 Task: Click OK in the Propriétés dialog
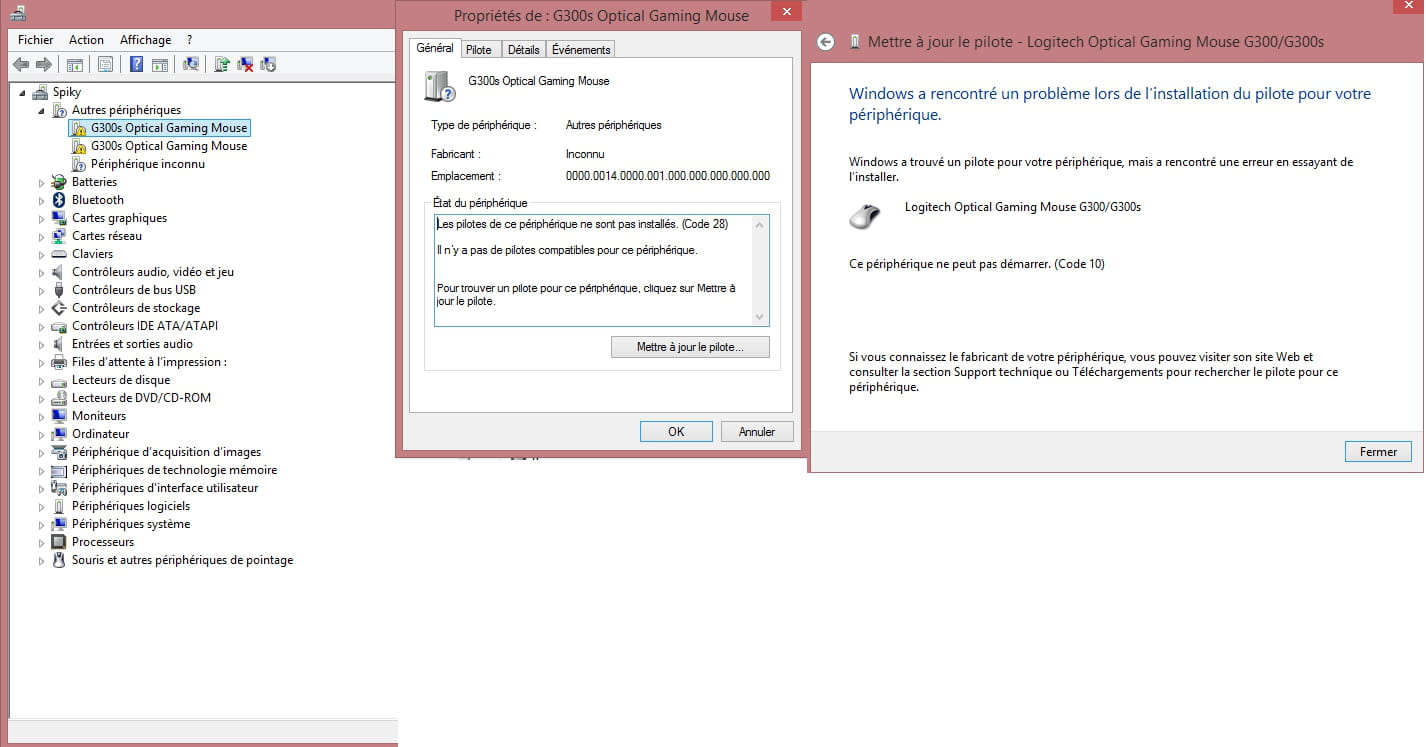(x=676, y=432)
